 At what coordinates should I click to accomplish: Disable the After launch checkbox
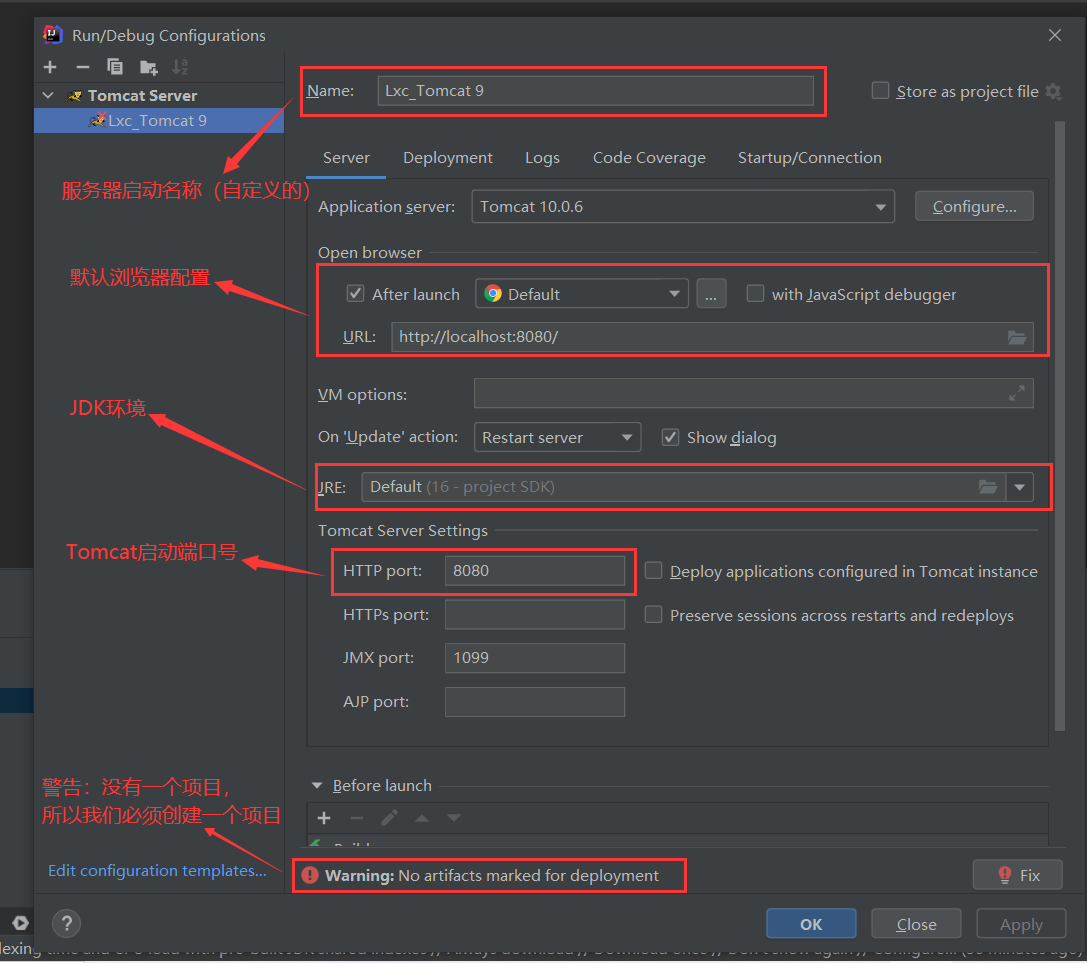point(356,293)
